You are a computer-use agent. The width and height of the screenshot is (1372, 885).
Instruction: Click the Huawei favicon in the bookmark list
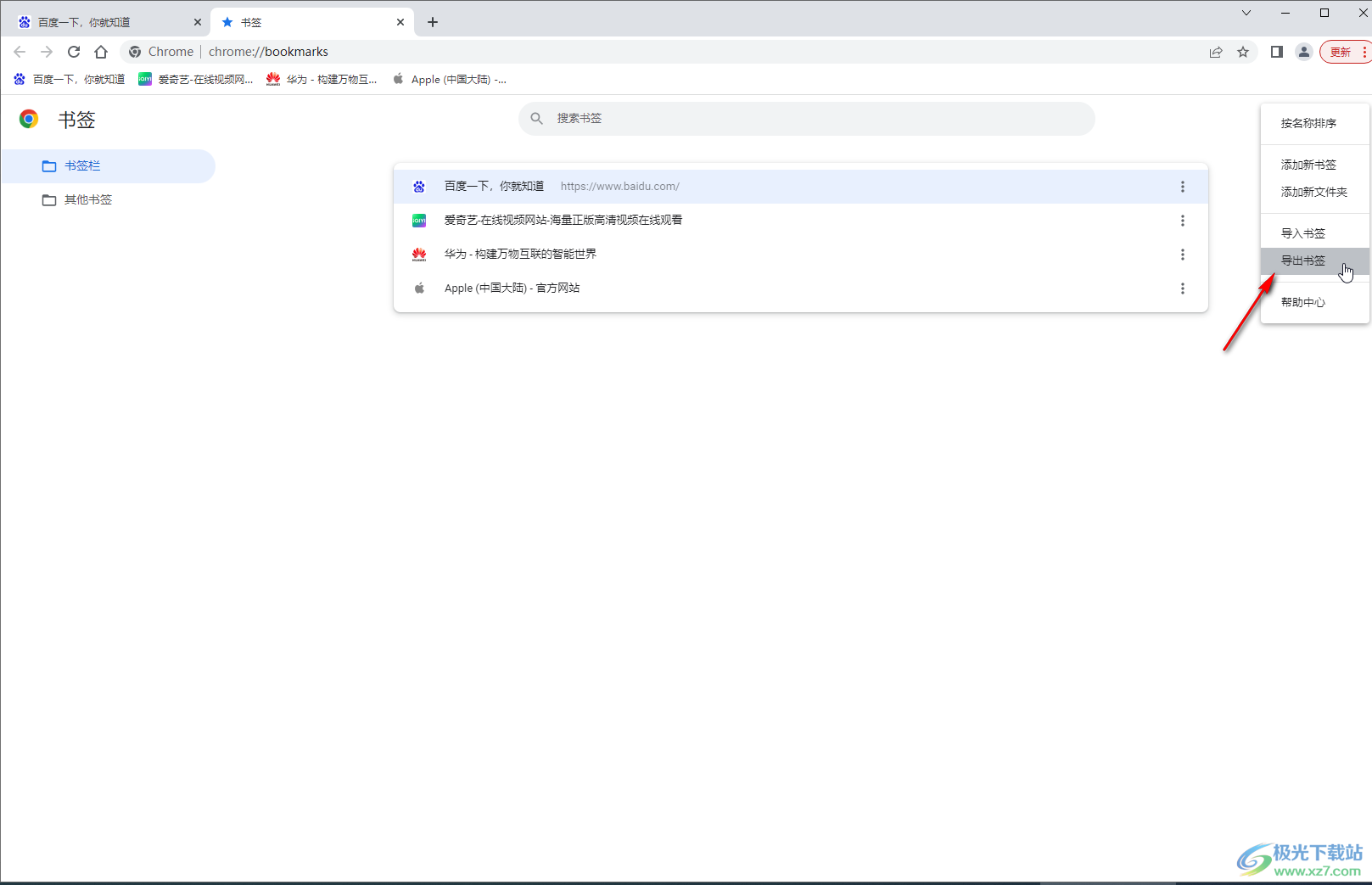(x=419, y=255)
